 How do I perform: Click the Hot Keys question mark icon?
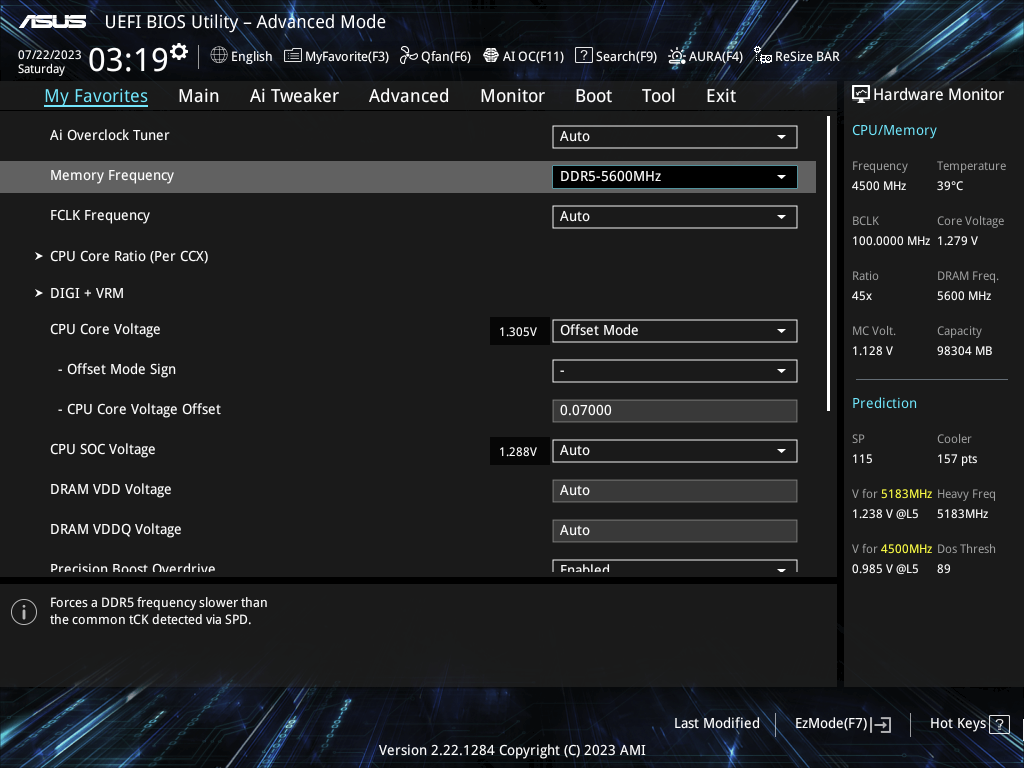pos(999,724)
